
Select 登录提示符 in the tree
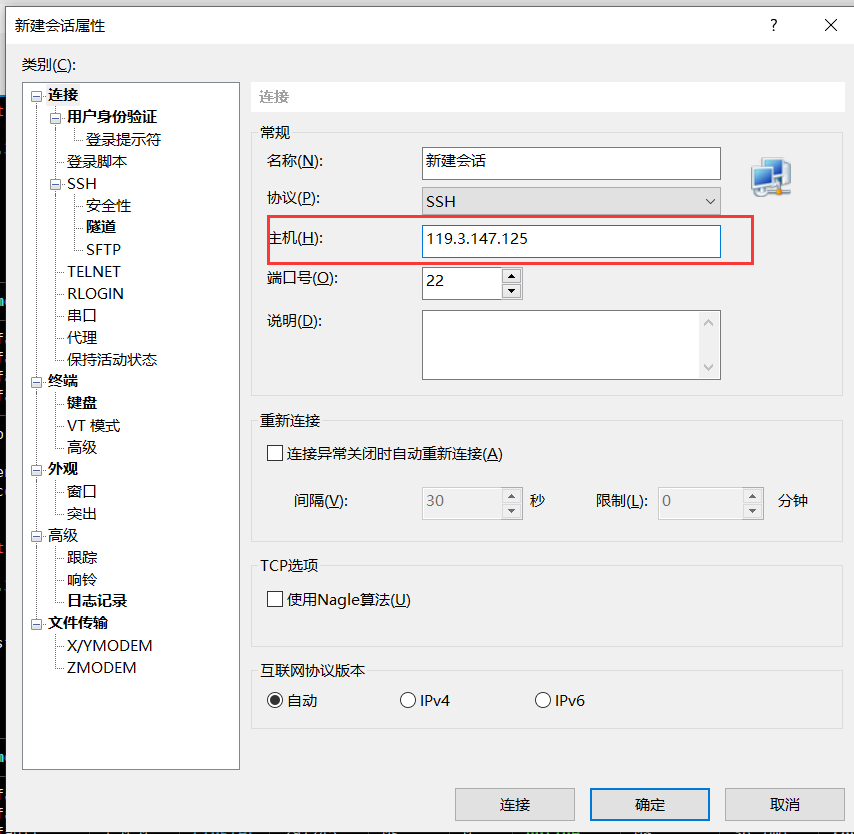(123, 139)
